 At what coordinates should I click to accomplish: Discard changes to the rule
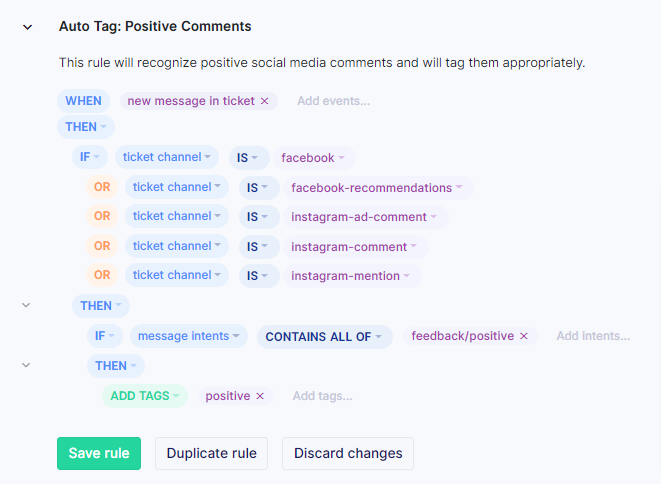pyautogui.click(x=348, y=453)
